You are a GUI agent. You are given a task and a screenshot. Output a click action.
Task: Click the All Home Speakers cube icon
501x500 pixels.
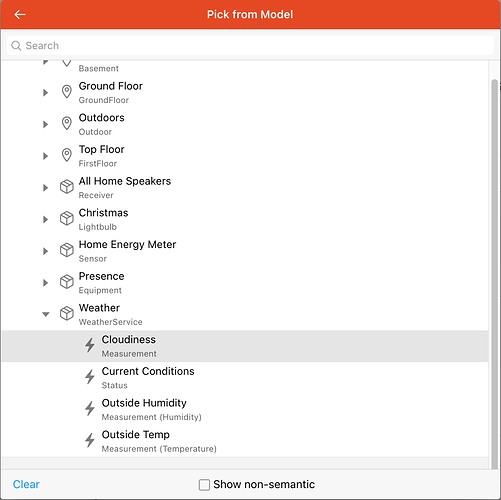pos(67,187)
